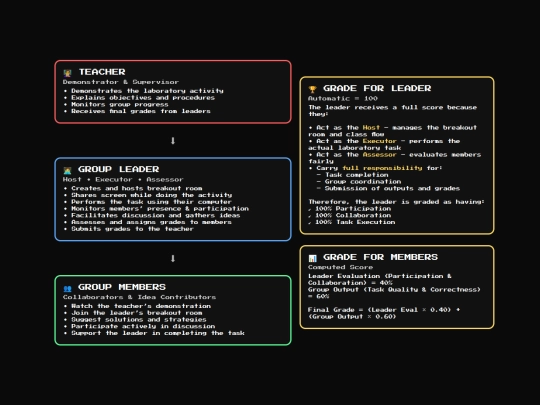Click the 'Final Grade = (Leader Eval × 0.40) +' formula
The height and width of the screenshot is (405, 540).
[x=384, y=310]
